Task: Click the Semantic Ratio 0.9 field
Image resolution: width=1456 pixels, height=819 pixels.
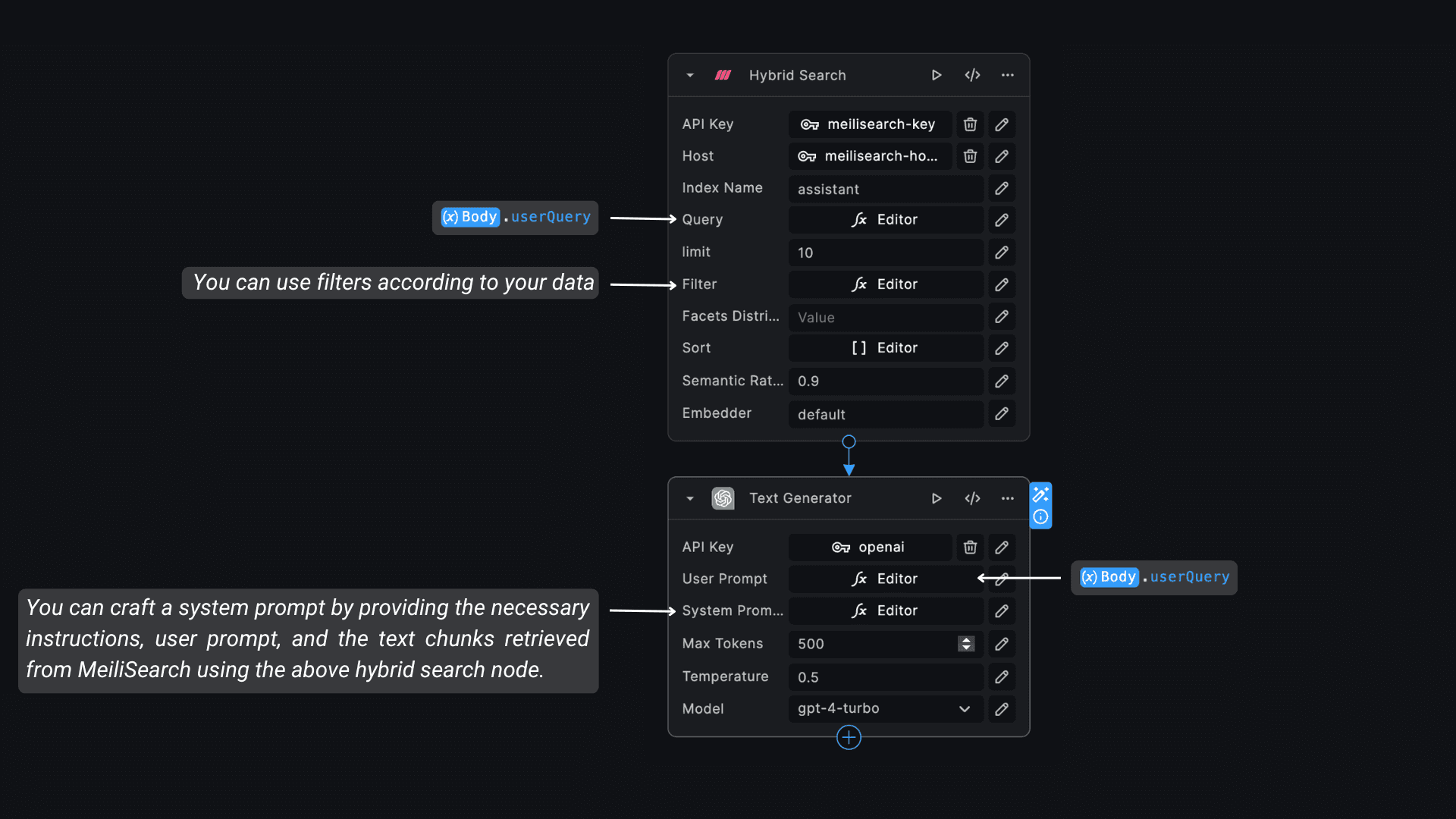Action: pyautogui.click(x=886, y=381)
